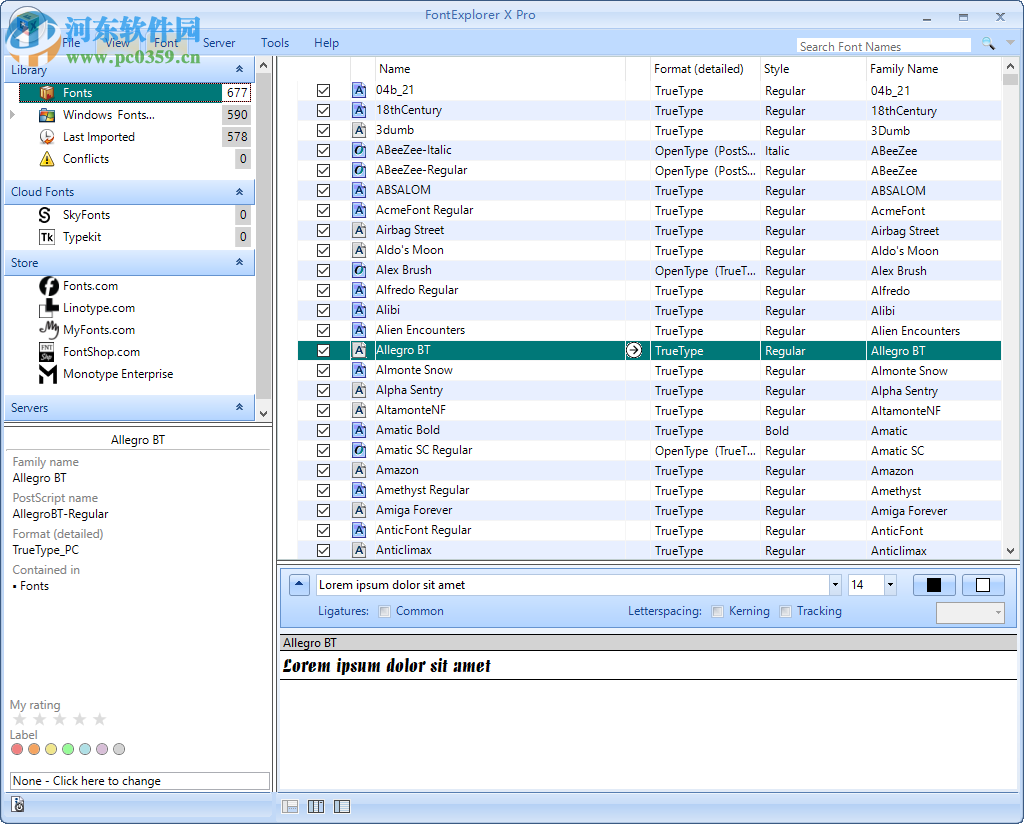Image resolution: width=1024 pixels, height=824 pixels.
Task: Click the font icon beside Amatic Bold
Action: point(359,430)
